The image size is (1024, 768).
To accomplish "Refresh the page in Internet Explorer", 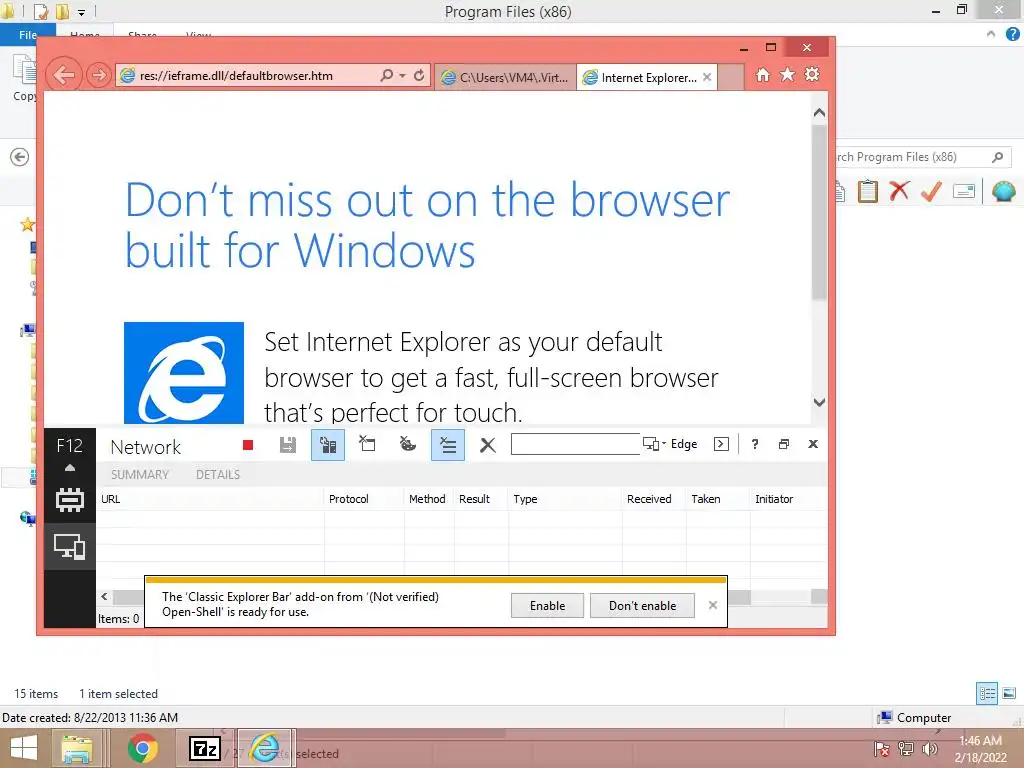I will (419, 76).
